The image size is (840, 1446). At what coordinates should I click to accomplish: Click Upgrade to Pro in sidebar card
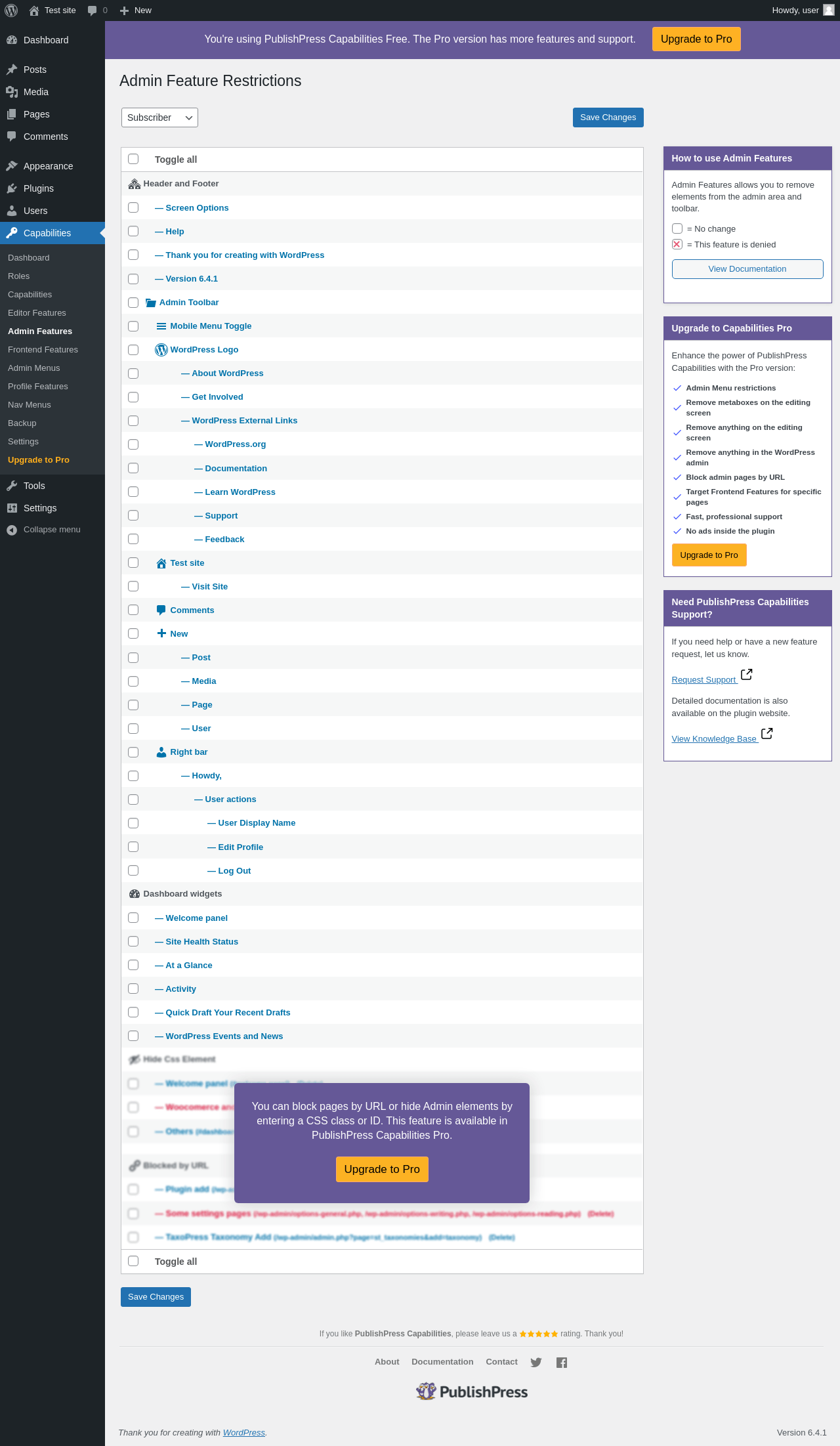709,555
